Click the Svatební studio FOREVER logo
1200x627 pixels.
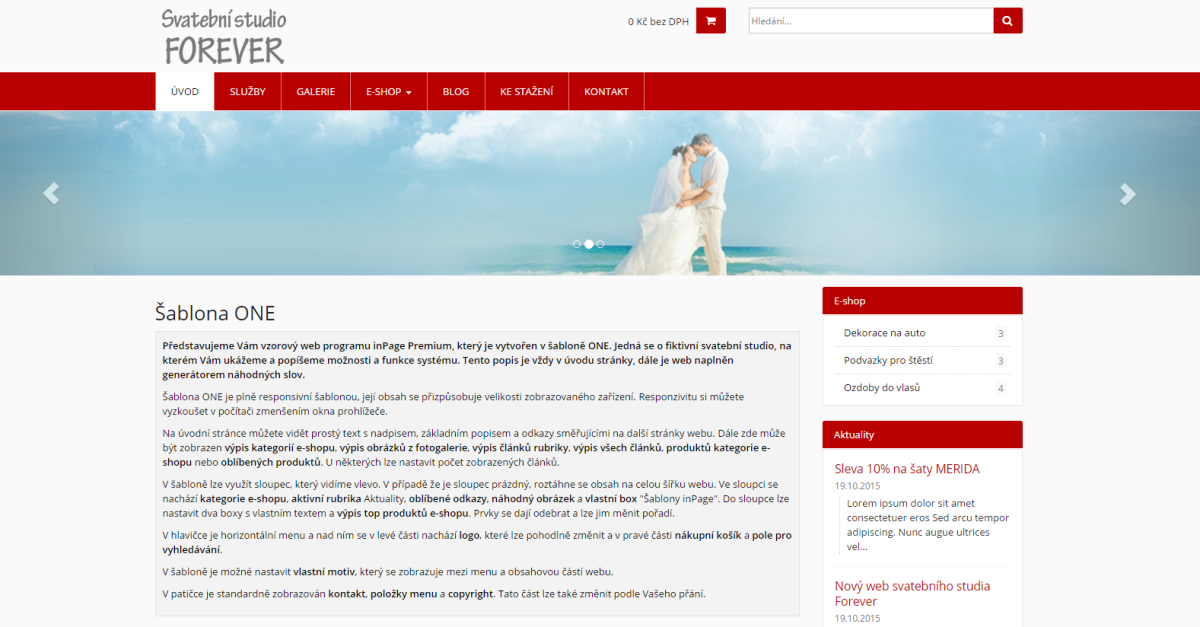pyautogui.click(x=224, y=37)
